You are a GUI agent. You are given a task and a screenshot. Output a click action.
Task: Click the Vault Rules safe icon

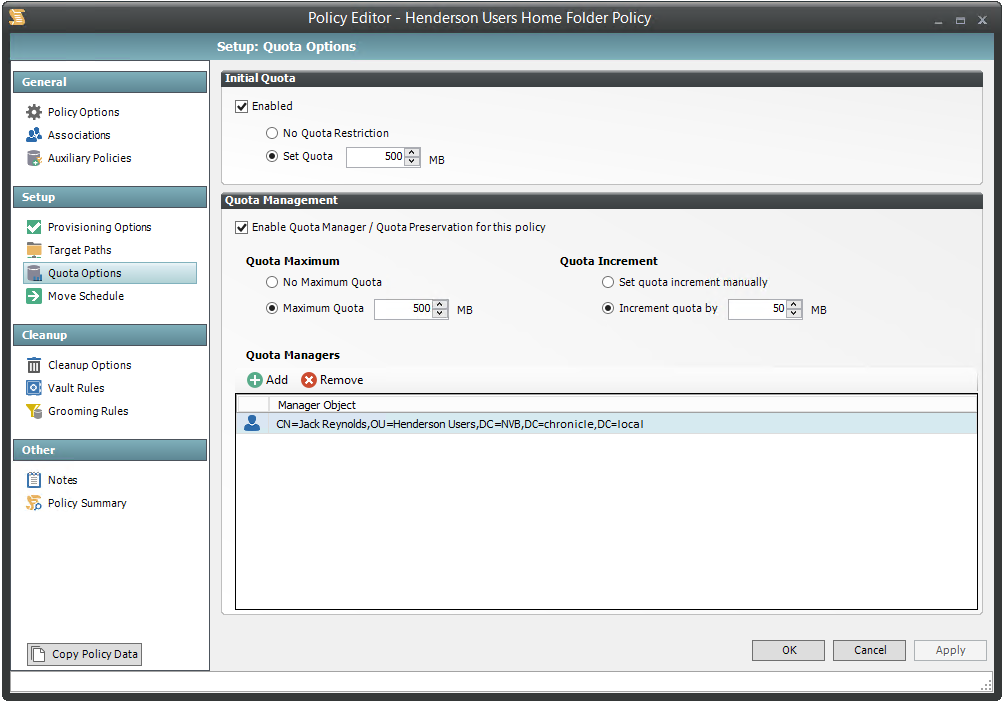pyautogui.click(x=34, y=388)
